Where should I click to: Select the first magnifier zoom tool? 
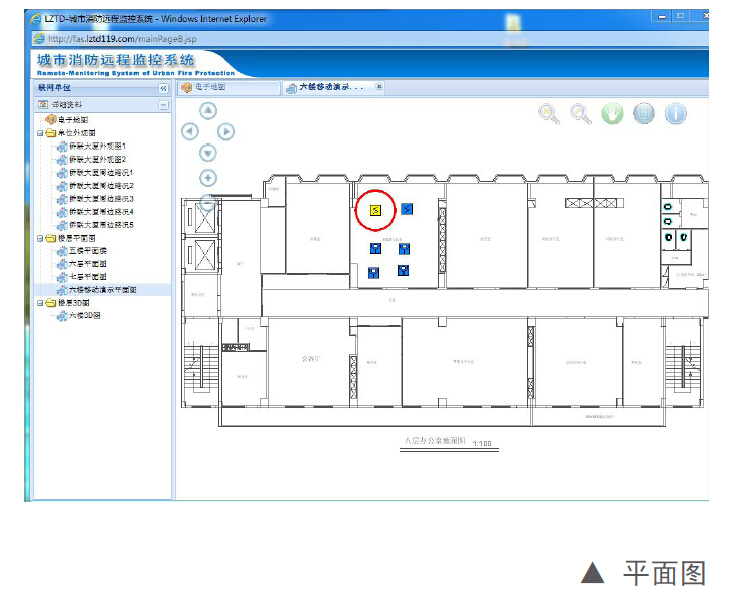549,114
